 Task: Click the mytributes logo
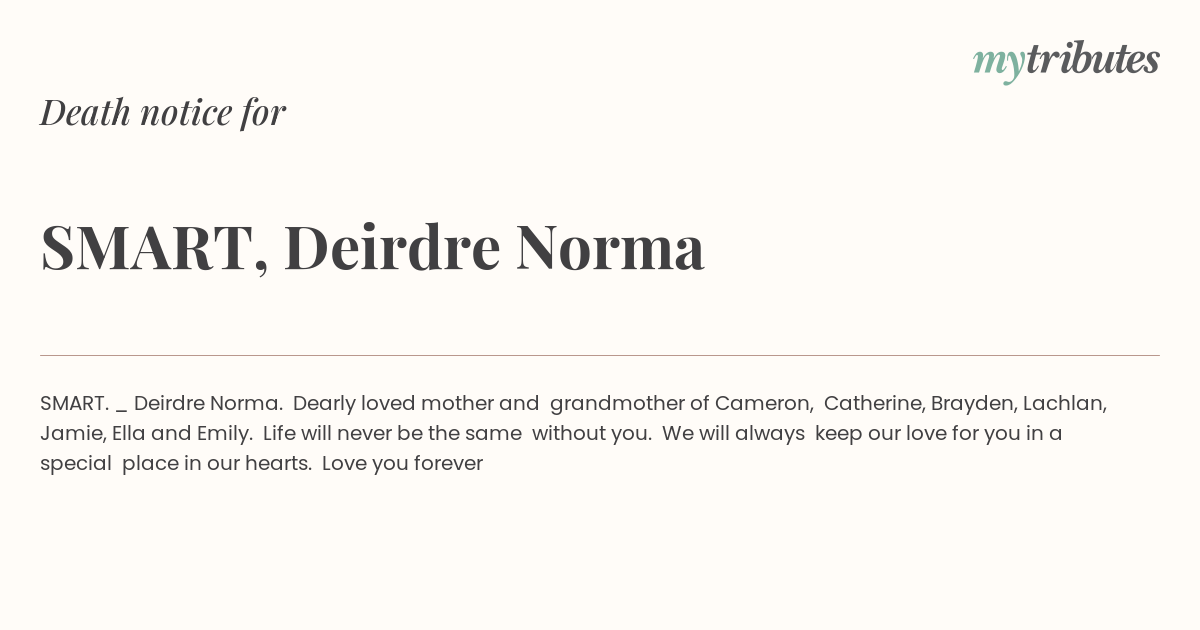pos(1066,60)
